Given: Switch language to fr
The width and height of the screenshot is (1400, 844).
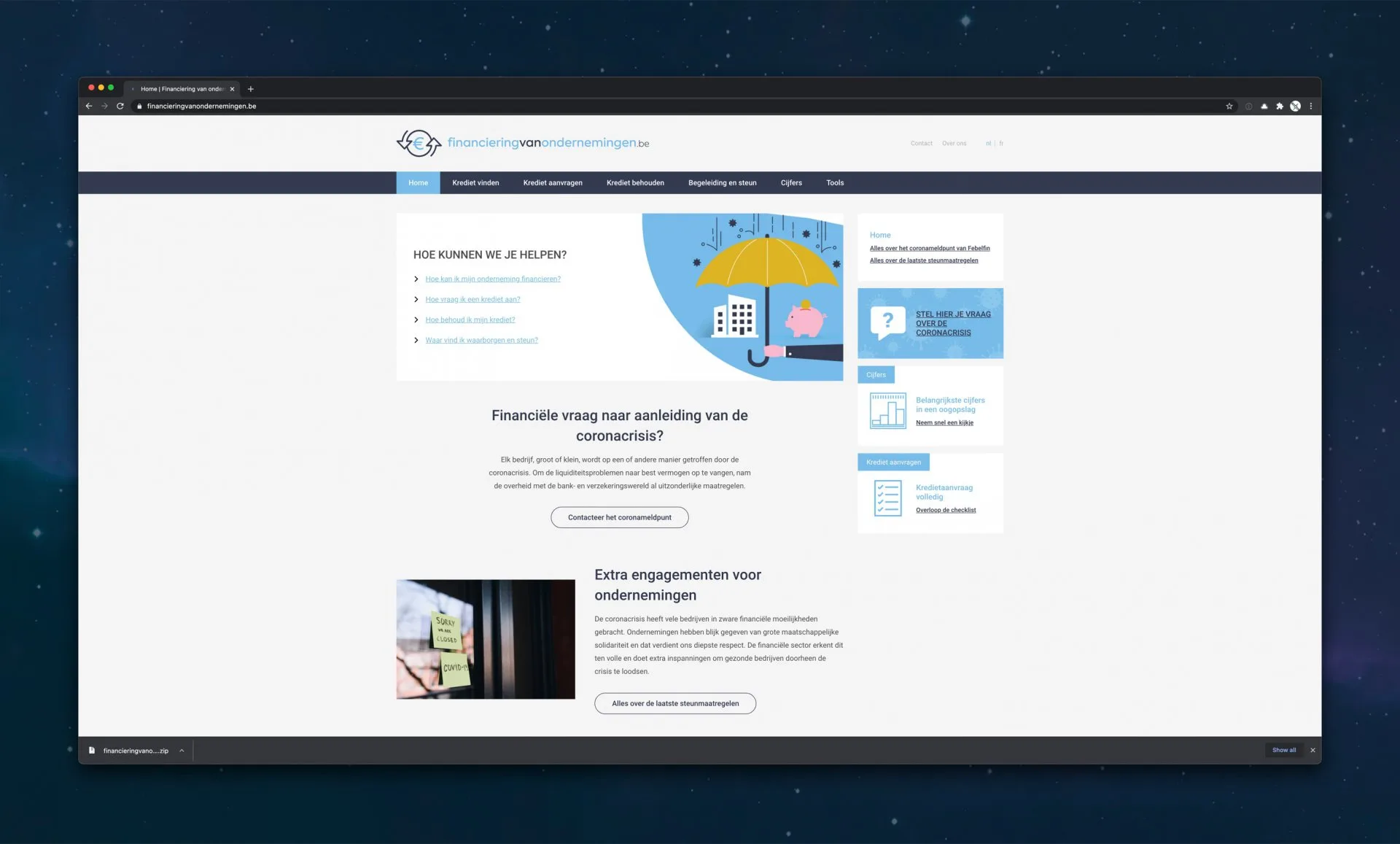Looking at the screenshot, I should (x=1001, y=144).
